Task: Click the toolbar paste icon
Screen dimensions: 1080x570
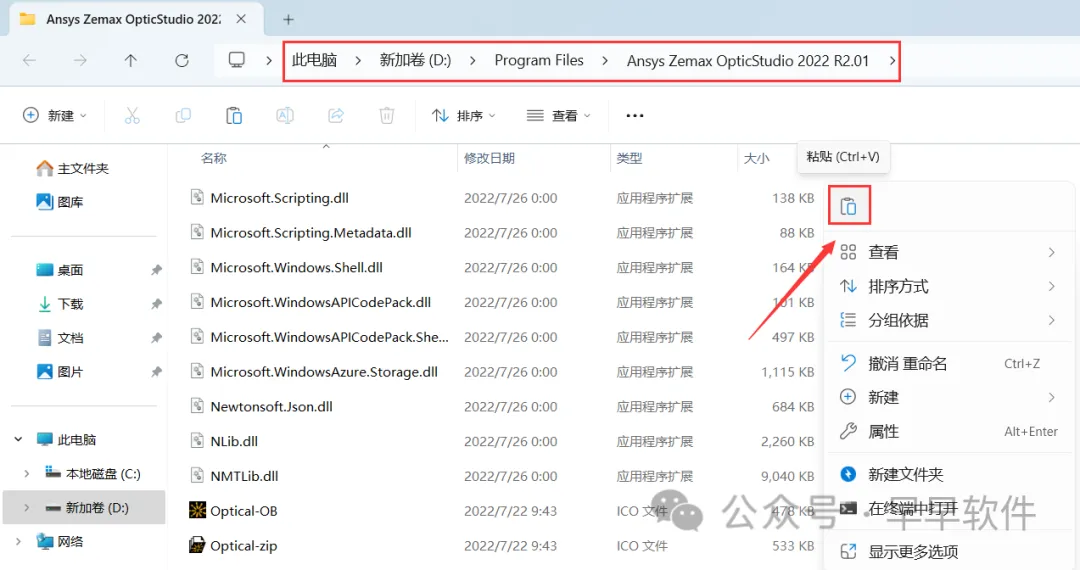Action: coord(234,116)
